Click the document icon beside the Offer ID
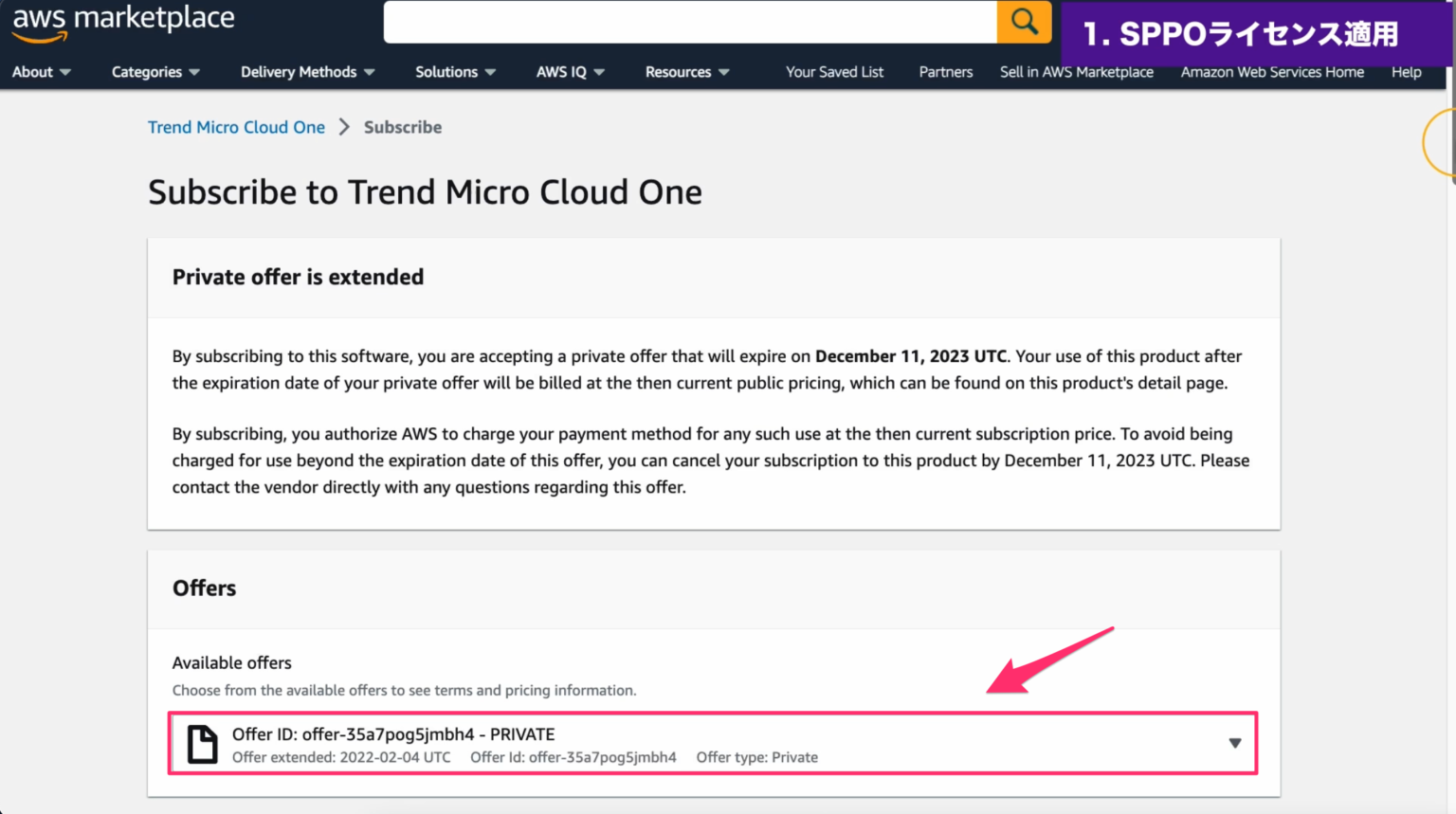The image size is (1456, 814). pos(203,744)
